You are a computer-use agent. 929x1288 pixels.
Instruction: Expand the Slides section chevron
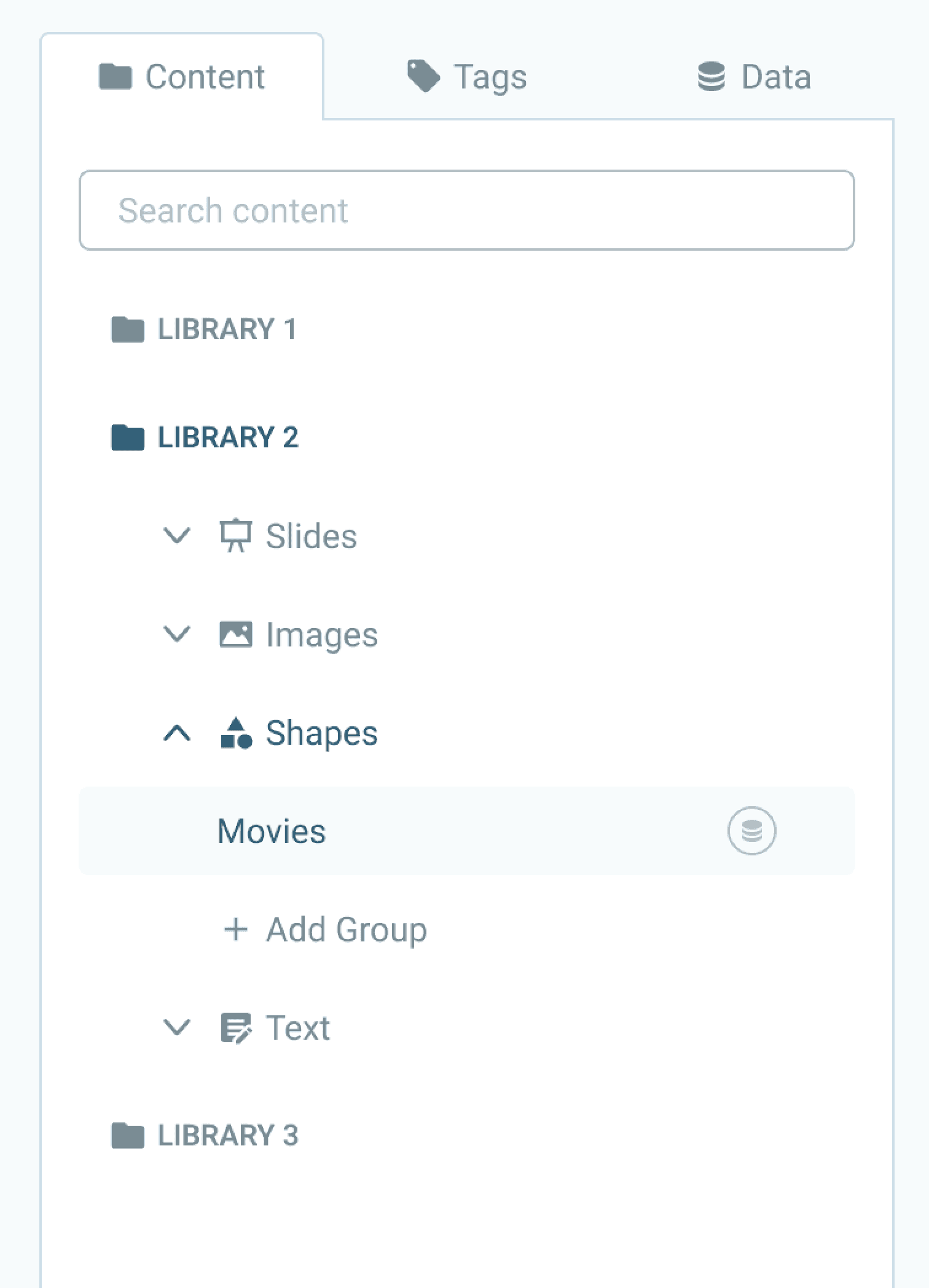[x=177, y=536]
